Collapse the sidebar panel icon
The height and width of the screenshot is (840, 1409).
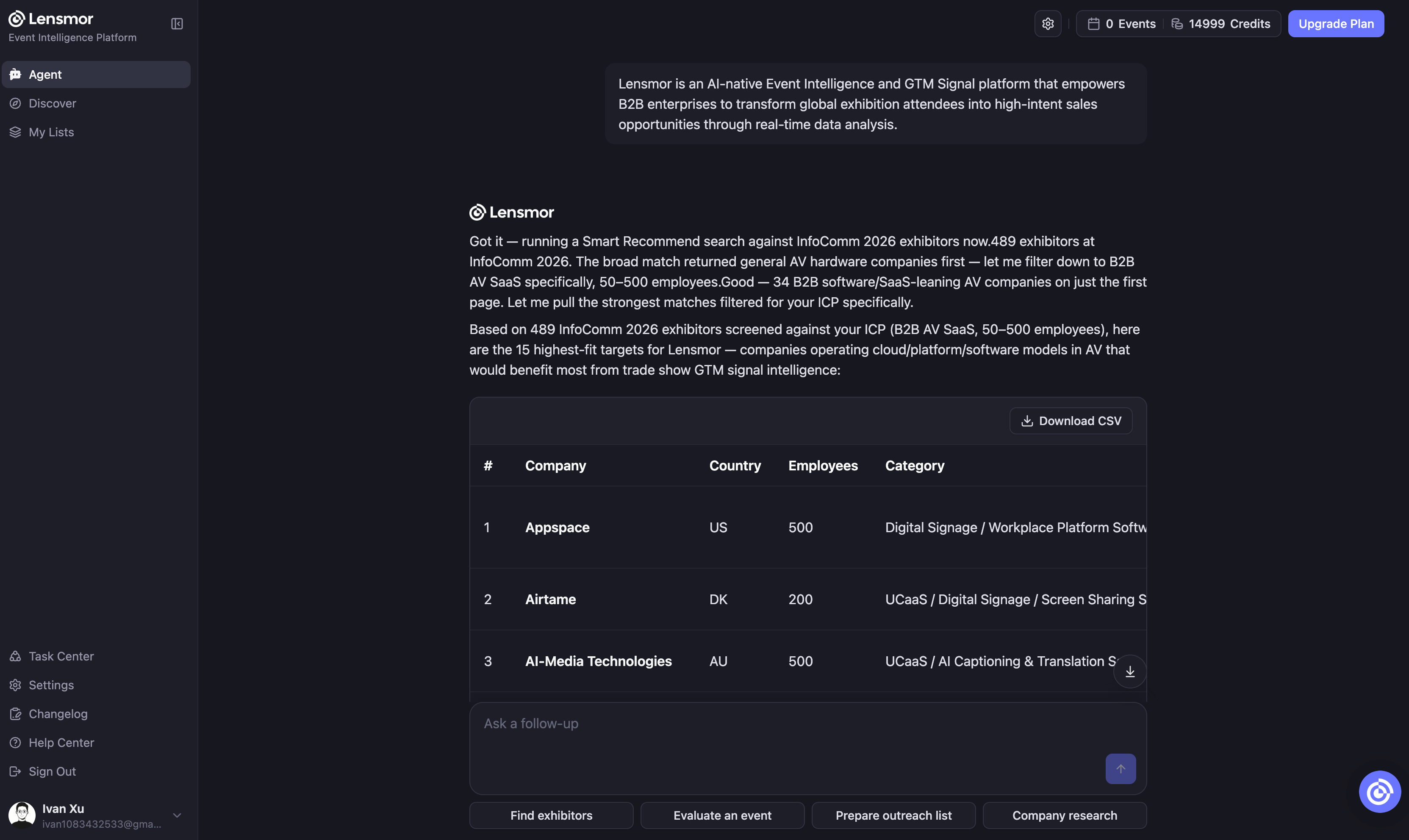177,24
